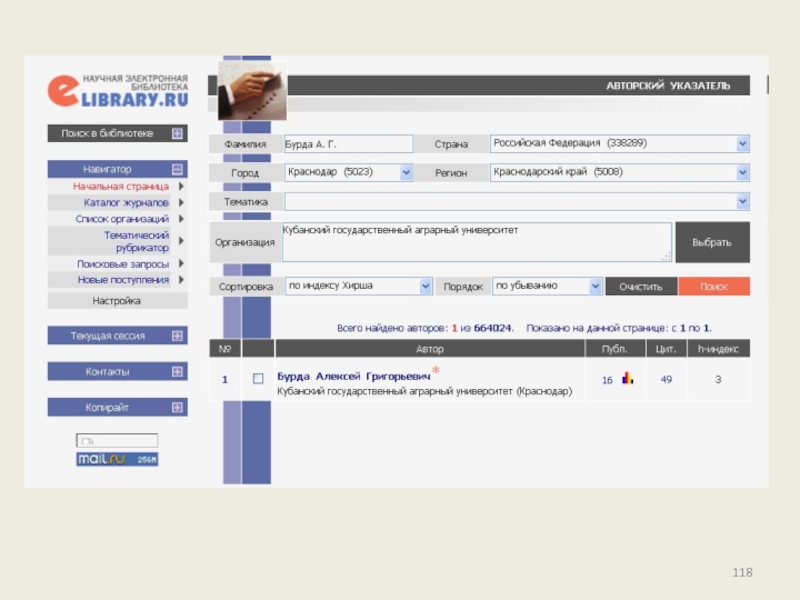The image size is (800, 600).
Task: Collapse the Навигатор panel
Action: (177, 169)
